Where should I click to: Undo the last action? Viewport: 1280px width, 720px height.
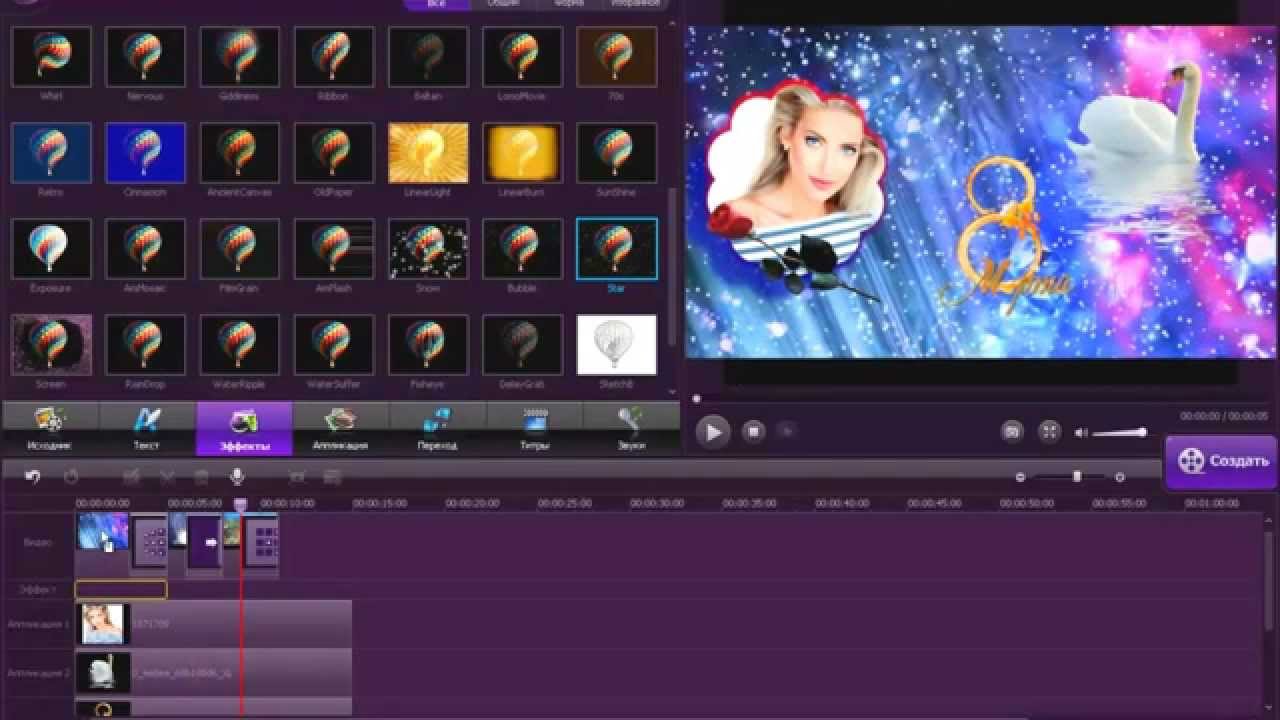pyautogui.click(x=33, y=477)
